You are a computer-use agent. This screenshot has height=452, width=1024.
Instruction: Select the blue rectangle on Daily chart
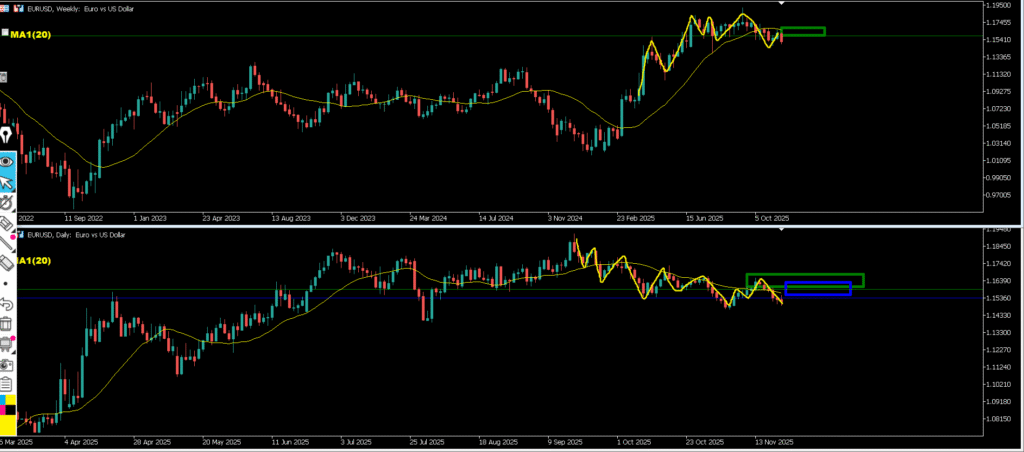pyautogui.click(x=818, y=289)
